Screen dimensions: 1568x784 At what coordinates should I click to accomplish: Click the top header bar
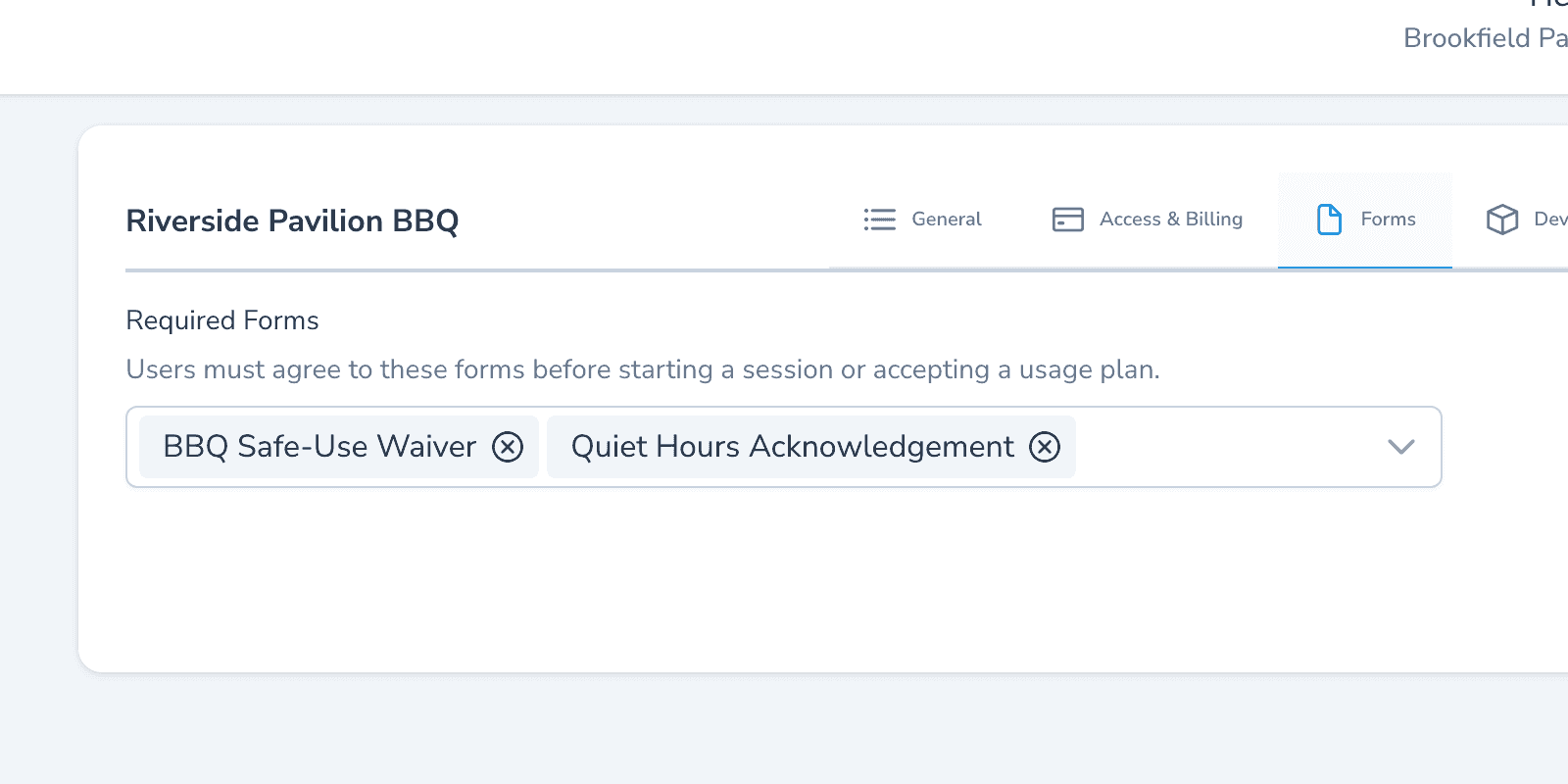[686, 47]
